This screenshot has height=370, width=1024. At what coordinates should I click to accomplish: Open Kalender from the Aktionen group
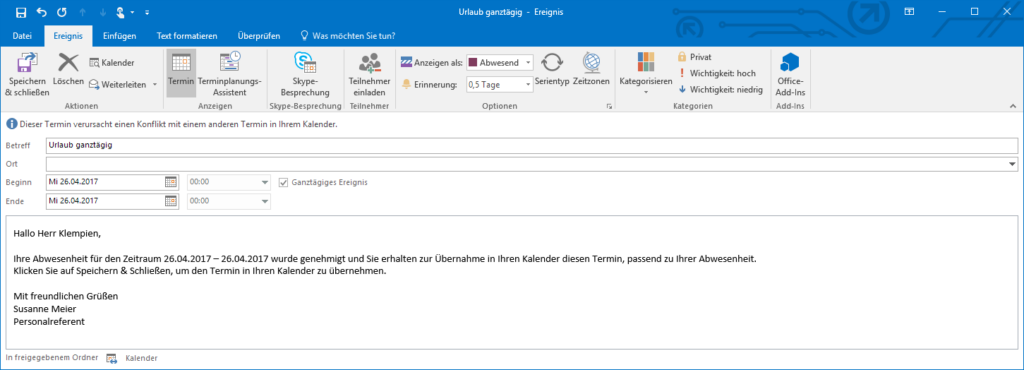click(x=112, y=63)
